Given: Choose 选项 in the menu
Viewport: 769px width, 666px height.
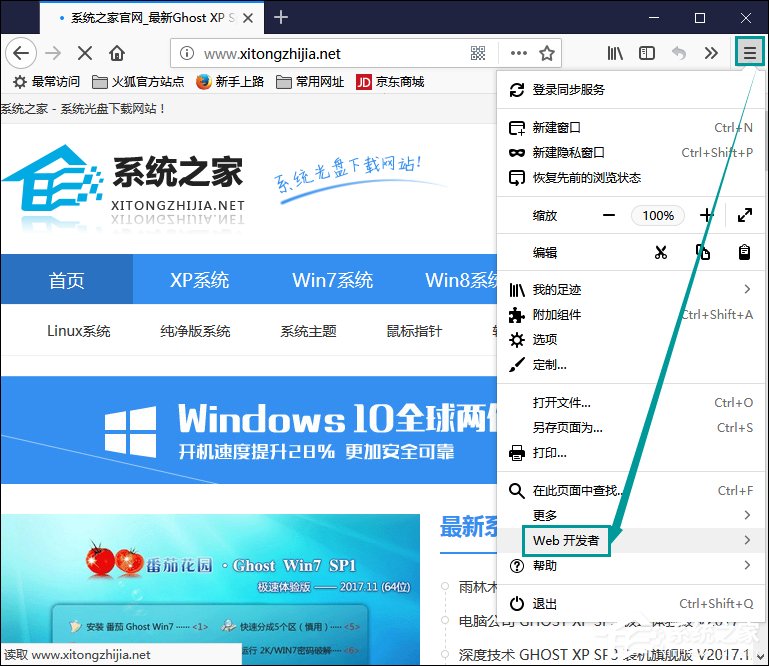Looking at the screenshot, I should pyautogui.click(x=545, y=340).
